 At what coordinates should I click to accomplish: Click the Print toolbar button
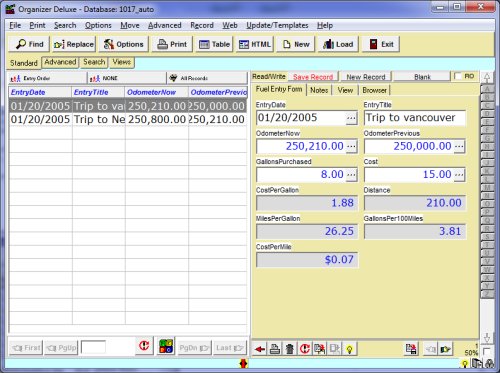[172, 44]
